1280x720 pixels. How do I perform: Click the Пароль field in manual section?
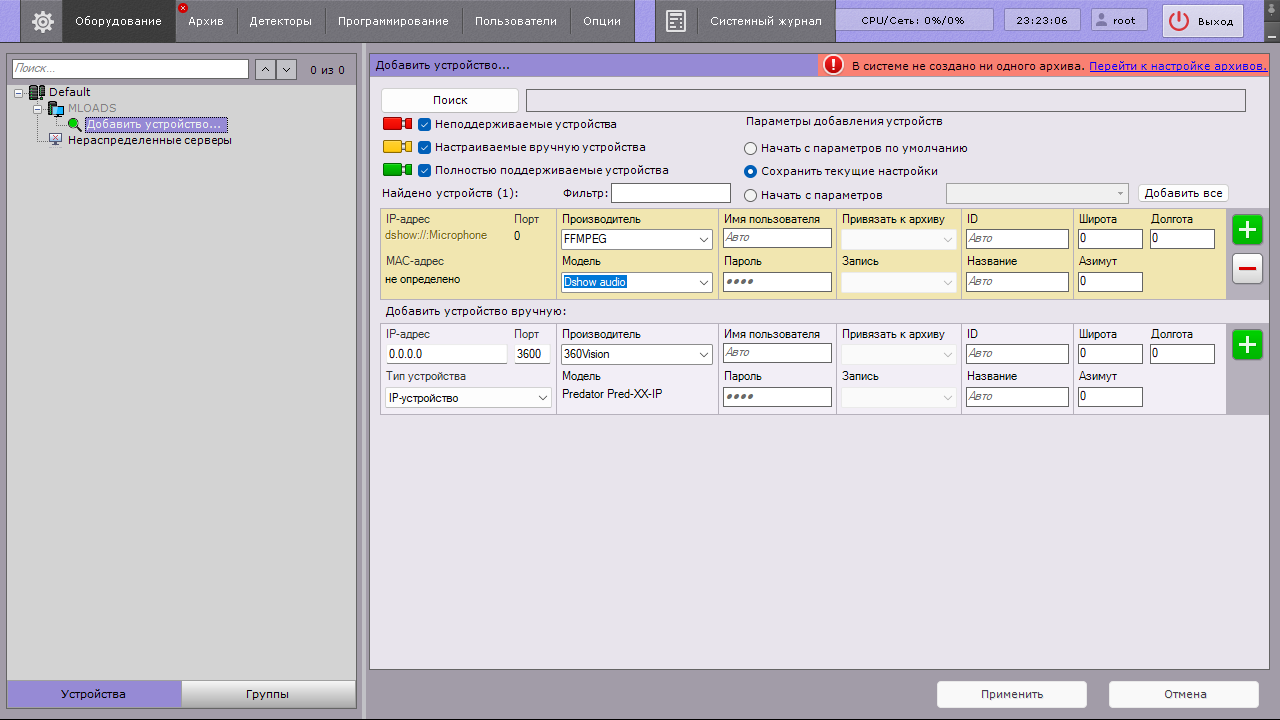pos(777,397)
